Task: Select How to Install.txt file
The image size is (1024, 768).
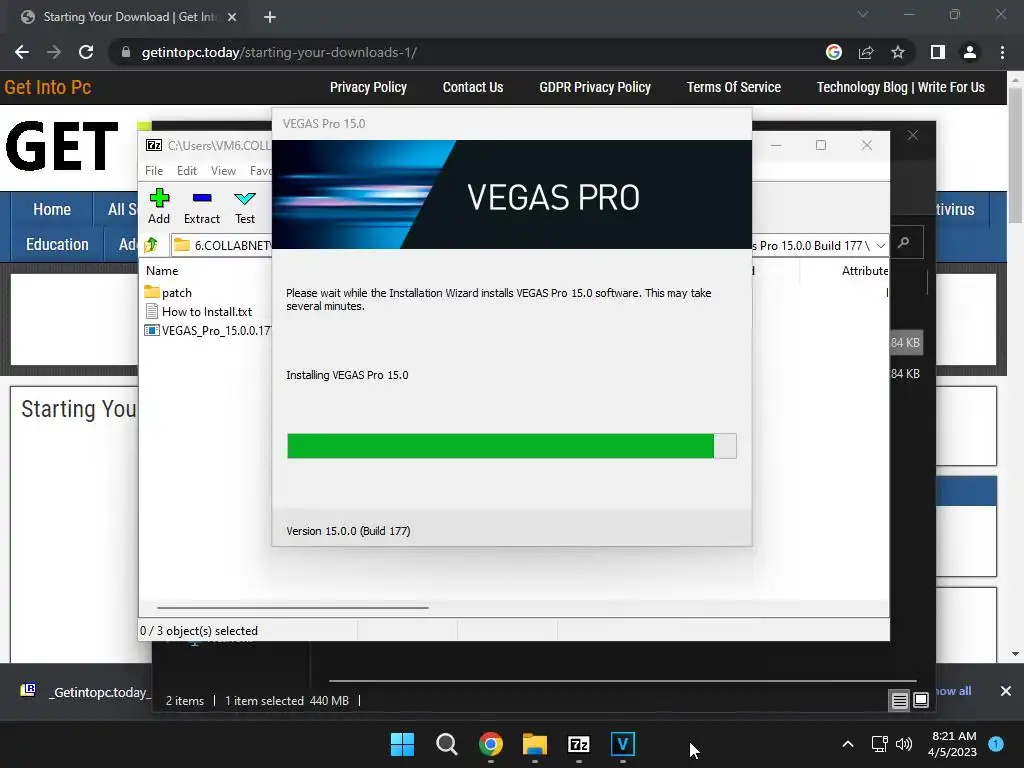Action: tap(199, 312)
